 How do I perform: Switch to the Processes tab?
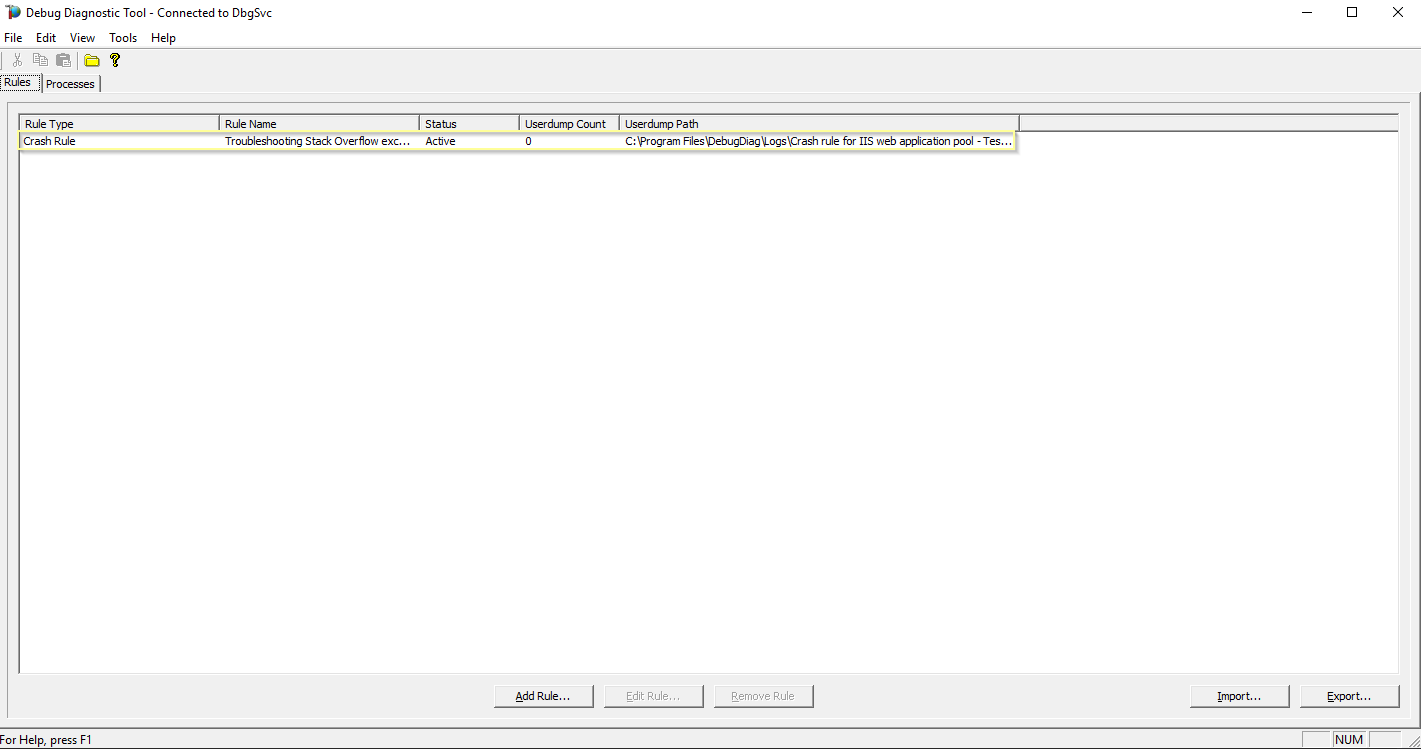click(x=70, y=84)
